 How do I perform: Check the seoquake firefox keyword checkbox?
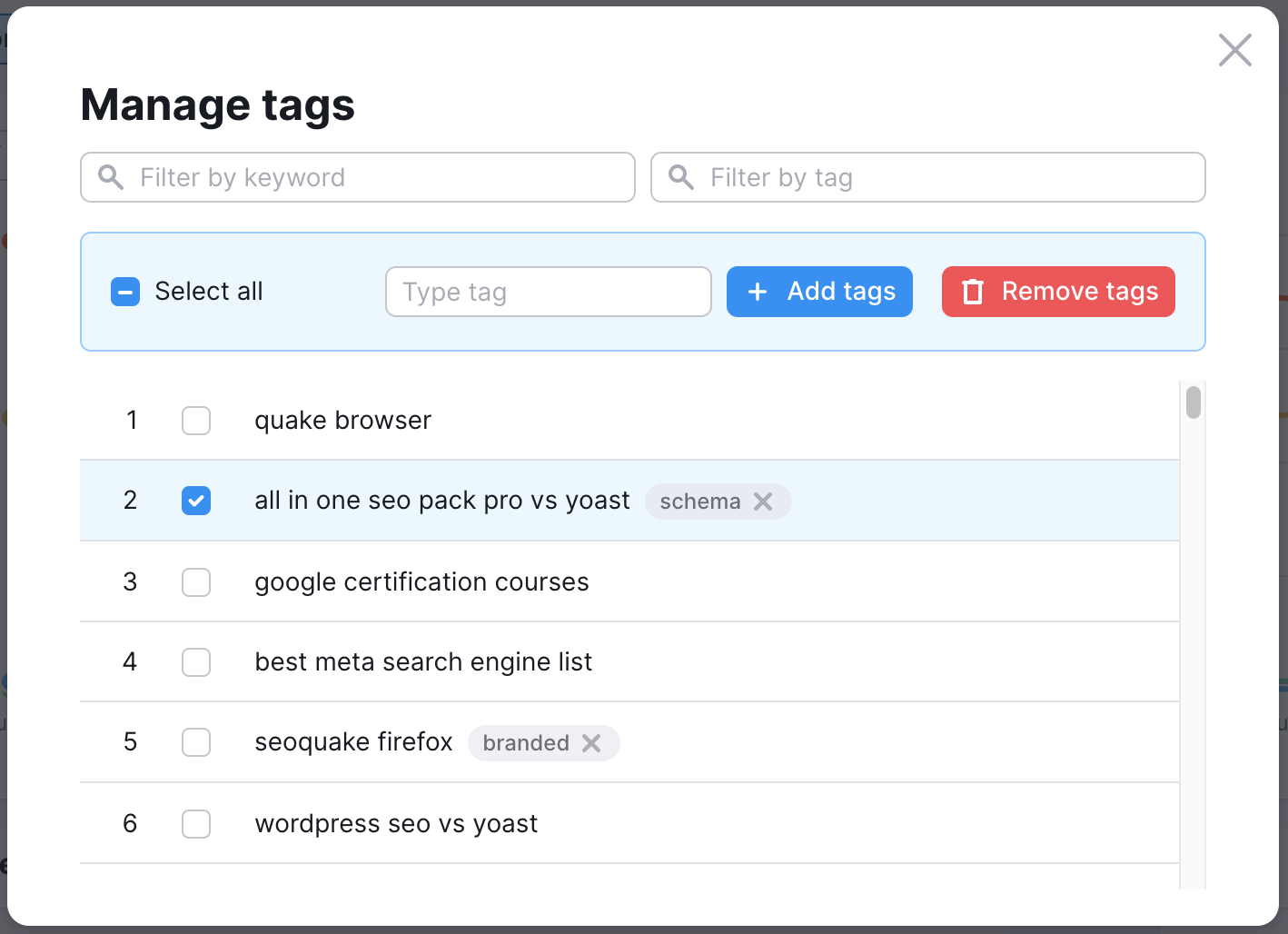coord(196,742)
